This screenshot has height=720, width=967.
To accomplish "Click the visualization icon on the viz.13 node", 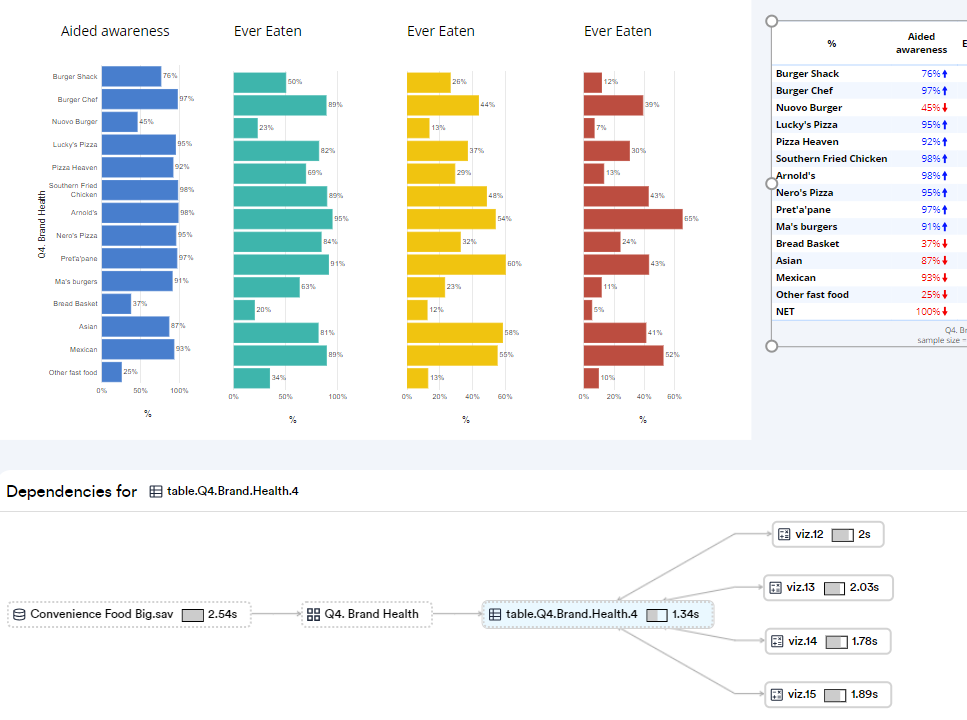I will [x=775, y=588].
